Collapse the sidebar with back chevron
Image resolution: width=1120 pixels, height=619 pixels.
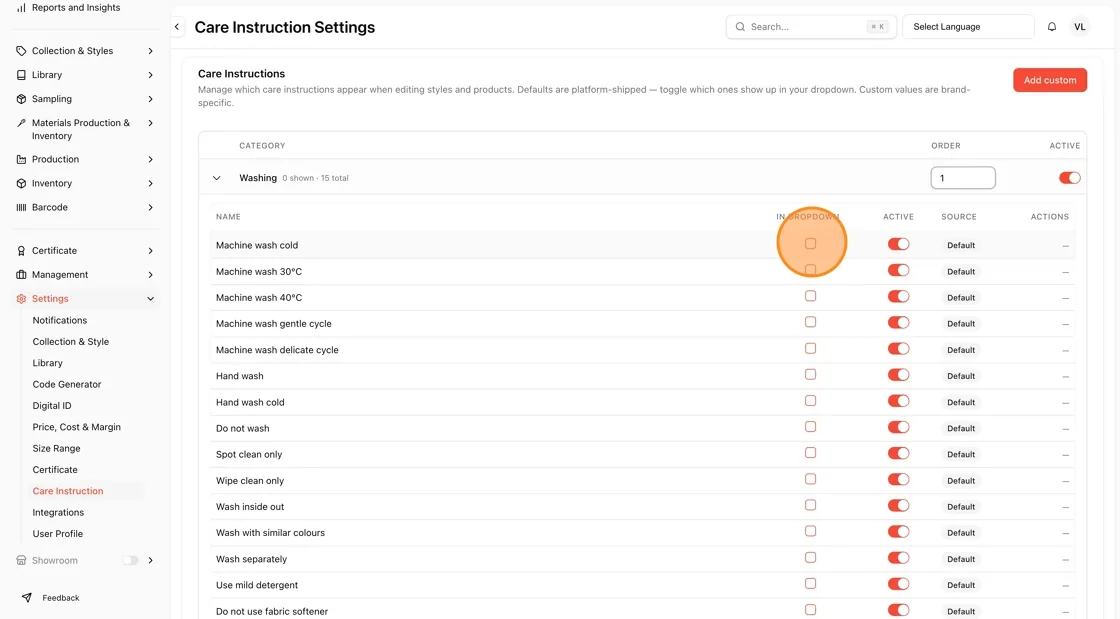coord(177,26)
